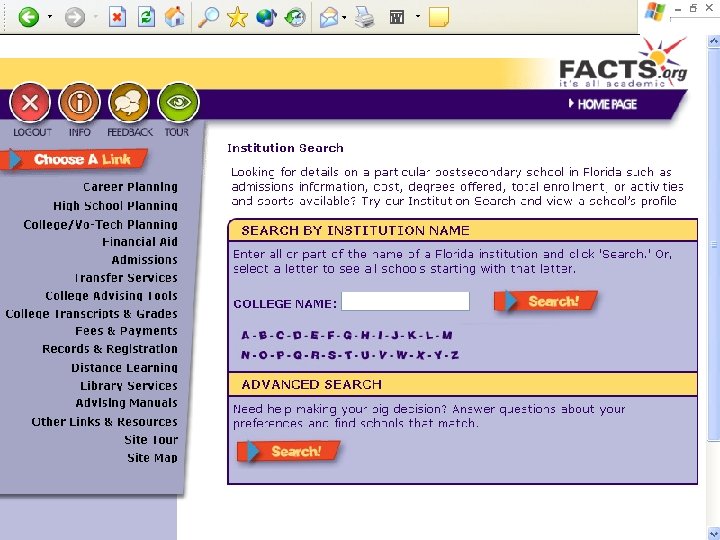Select Distance Learning link
Viewport: 720px width, 540px height.
(x=124, y=368)
